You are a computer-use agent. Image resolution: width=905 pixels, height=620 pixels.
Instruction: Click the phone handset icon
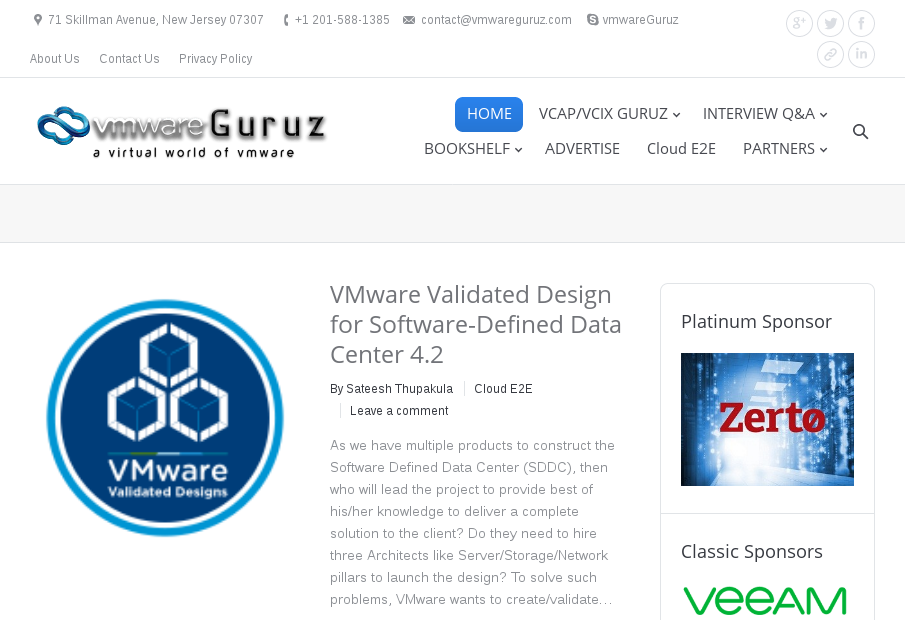click(x=286, y=20)
